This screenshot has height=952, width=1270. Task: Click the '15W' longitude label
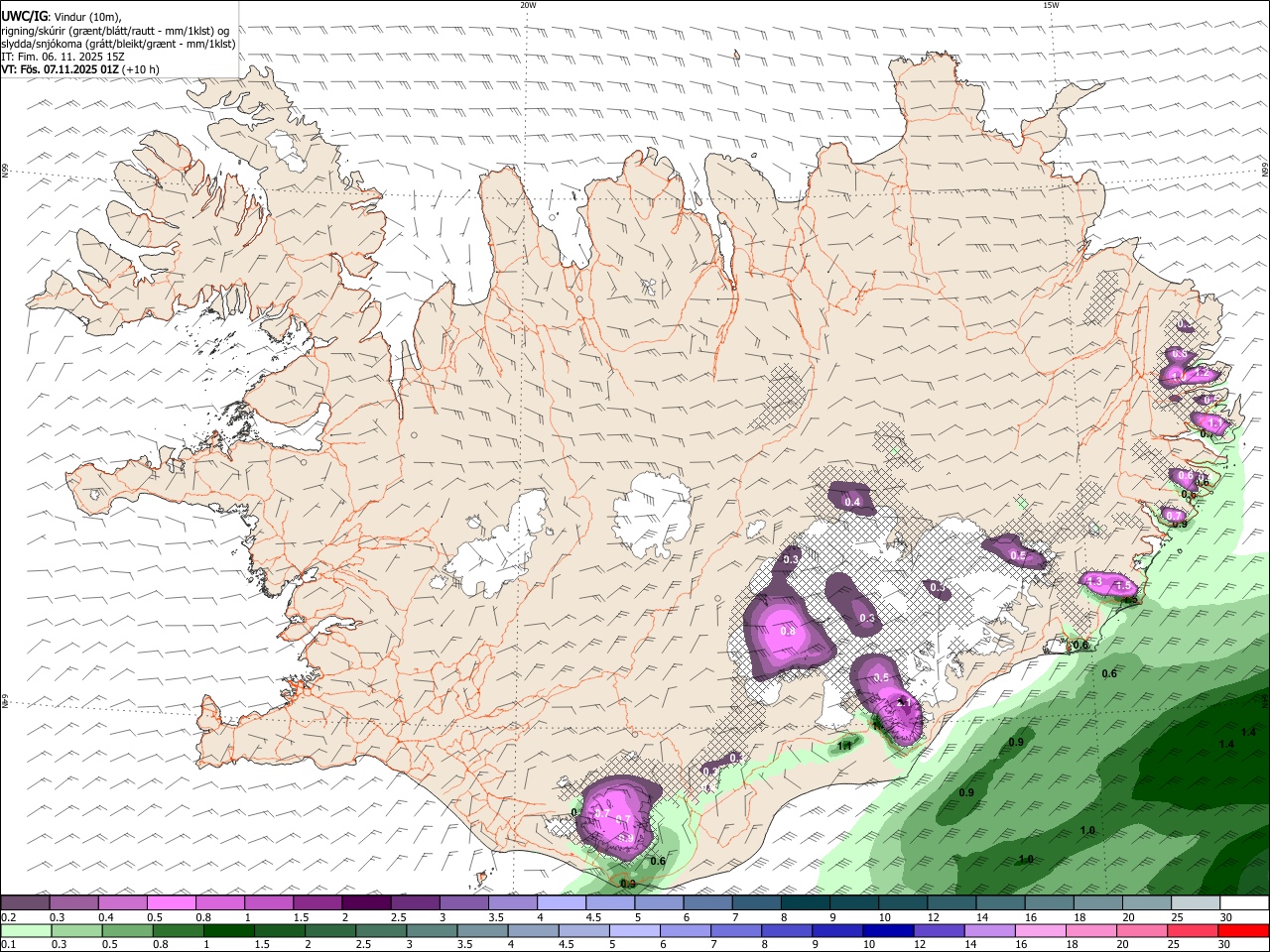[1051, 5]
